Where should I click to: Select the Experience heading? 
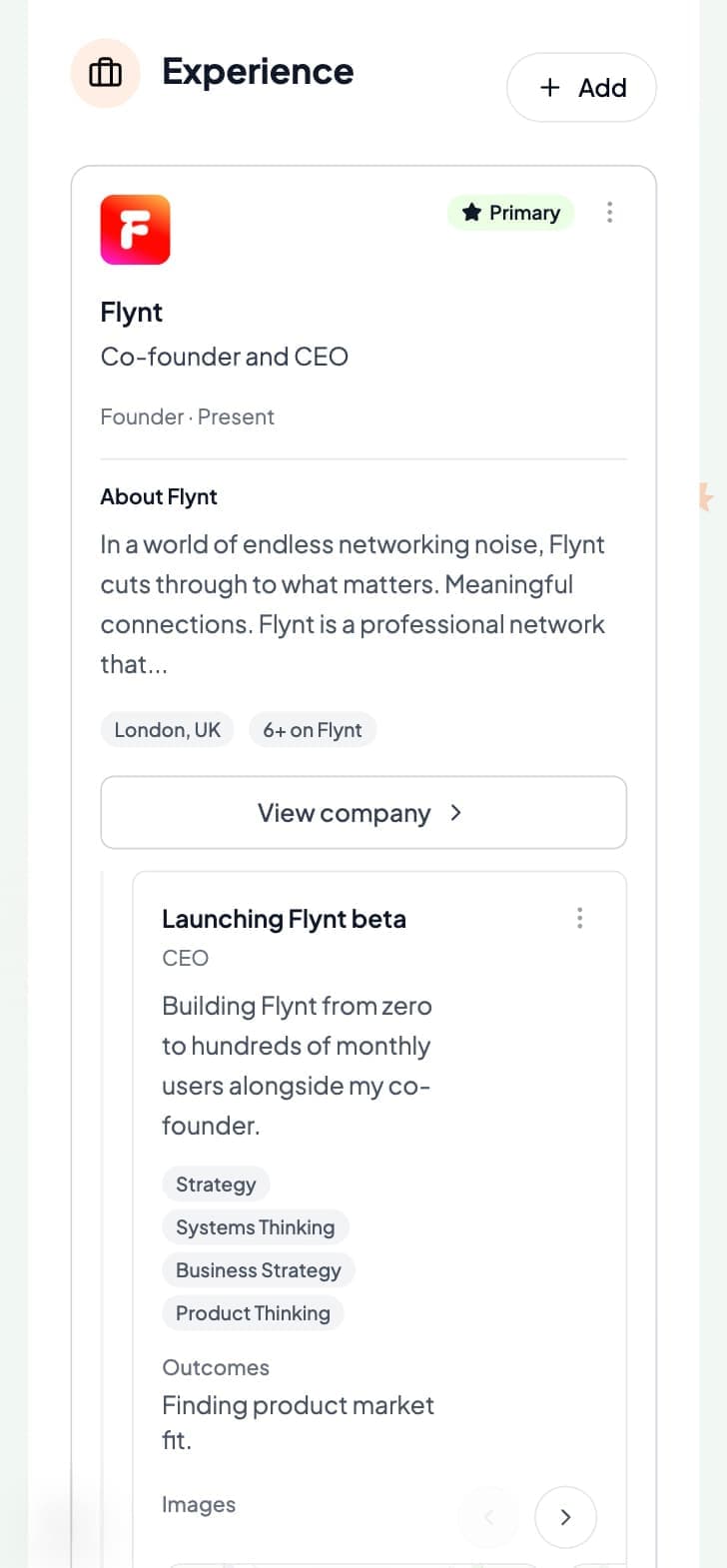click(x=258, y=71)
